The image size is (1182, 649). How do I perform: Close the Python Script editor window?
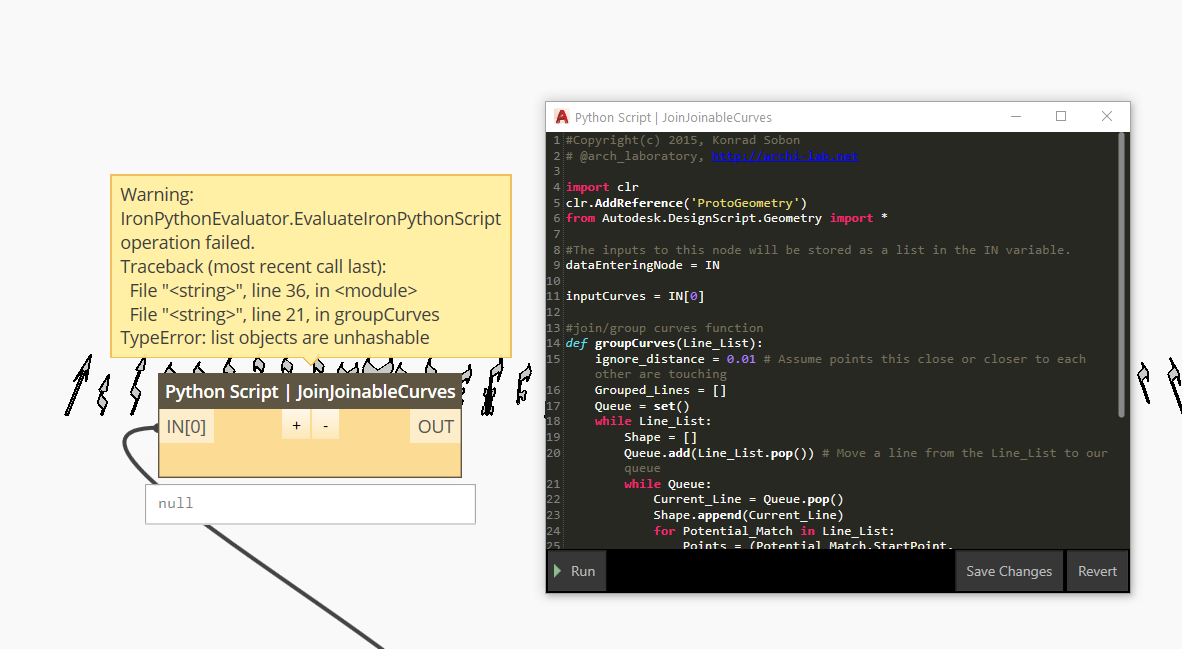pyautogui.click(x=1107, y=117)
